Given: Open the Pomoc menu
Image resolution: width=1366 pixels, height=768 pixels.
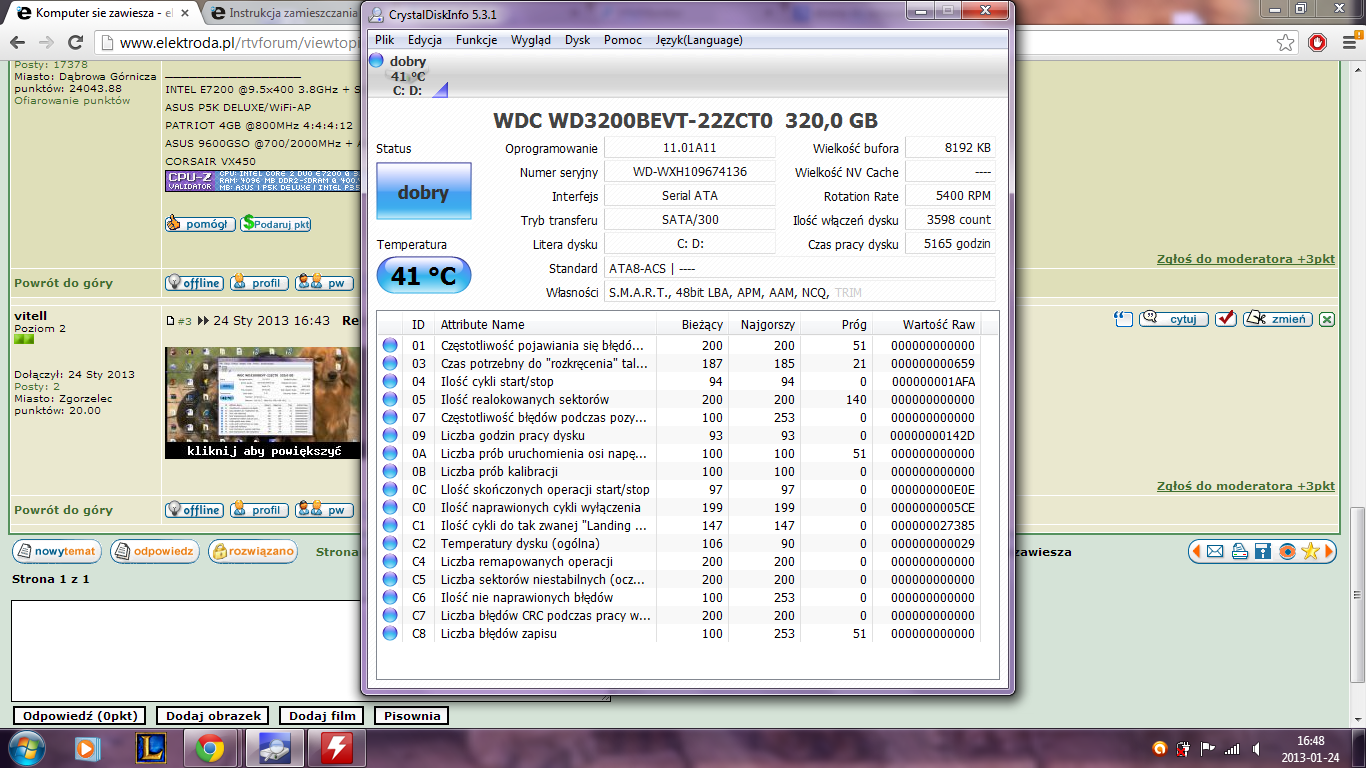Looking at the screenshot, I should [623, 40].
